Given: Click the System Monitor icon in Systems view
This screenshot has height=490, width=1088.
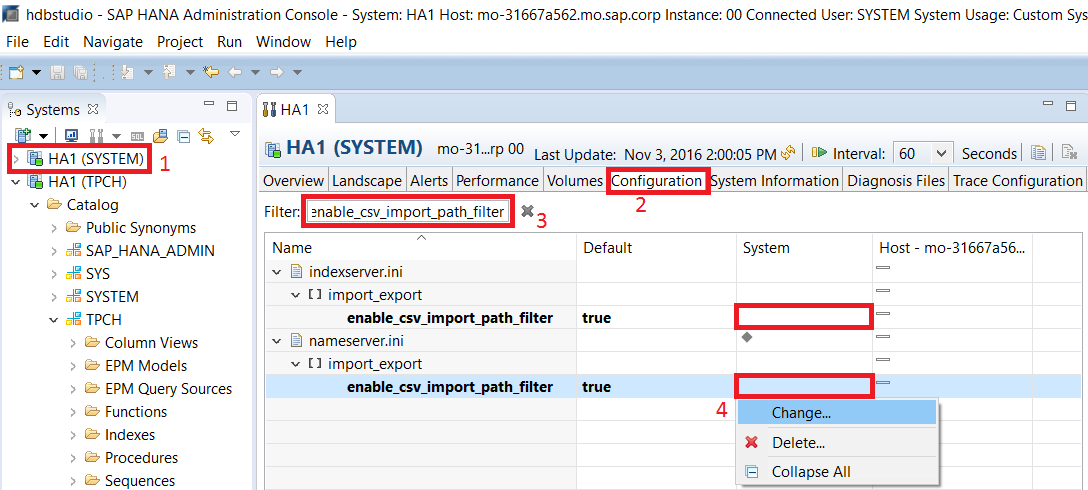Looking at the screenshot, I should [x=71, y=135].
